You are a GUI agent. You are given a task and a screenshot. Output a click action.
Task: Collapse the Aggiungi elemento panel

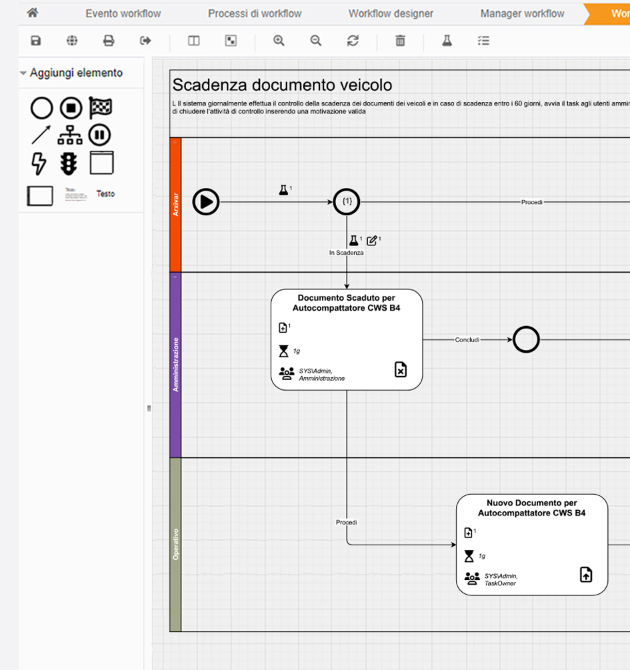23,73
